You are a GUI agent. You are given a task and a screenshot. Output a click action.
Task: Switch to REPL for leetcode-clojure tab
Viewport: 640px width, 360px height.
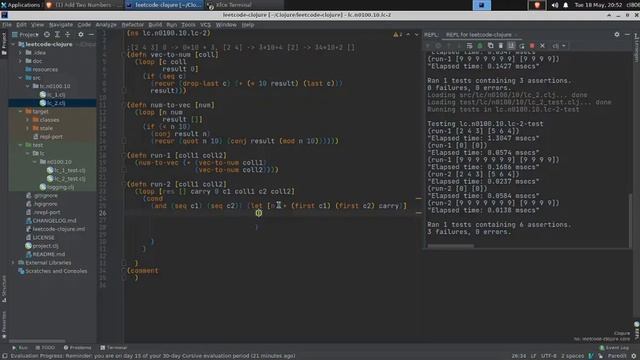click(478, 35)
